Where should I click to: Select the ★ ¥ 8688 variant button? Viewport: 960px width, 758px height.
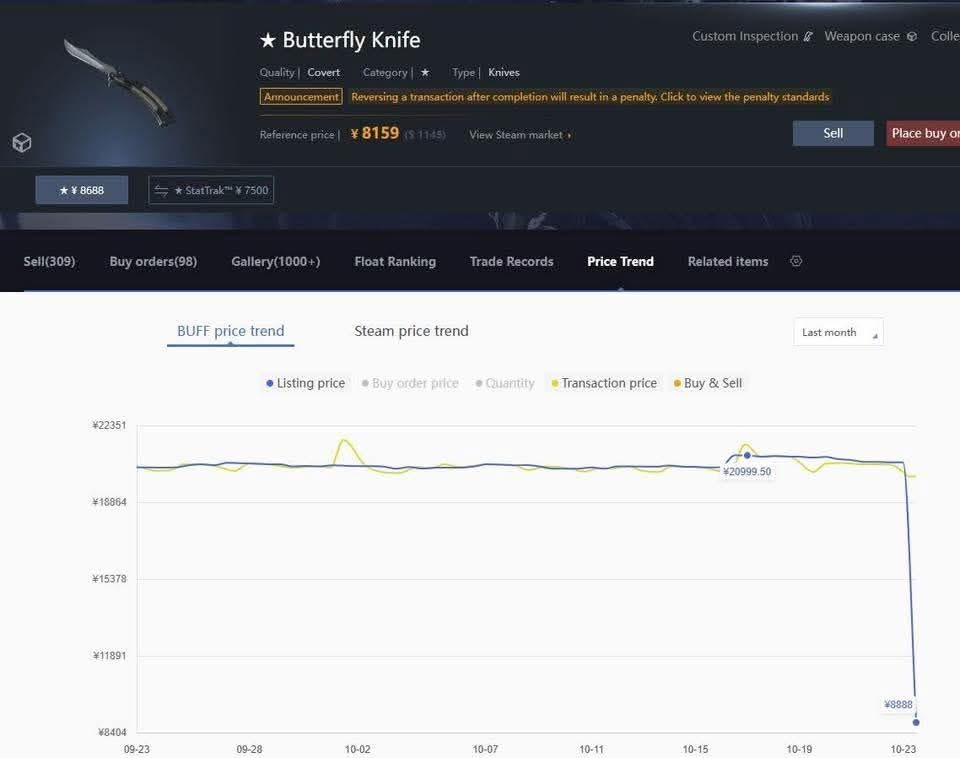81,190
